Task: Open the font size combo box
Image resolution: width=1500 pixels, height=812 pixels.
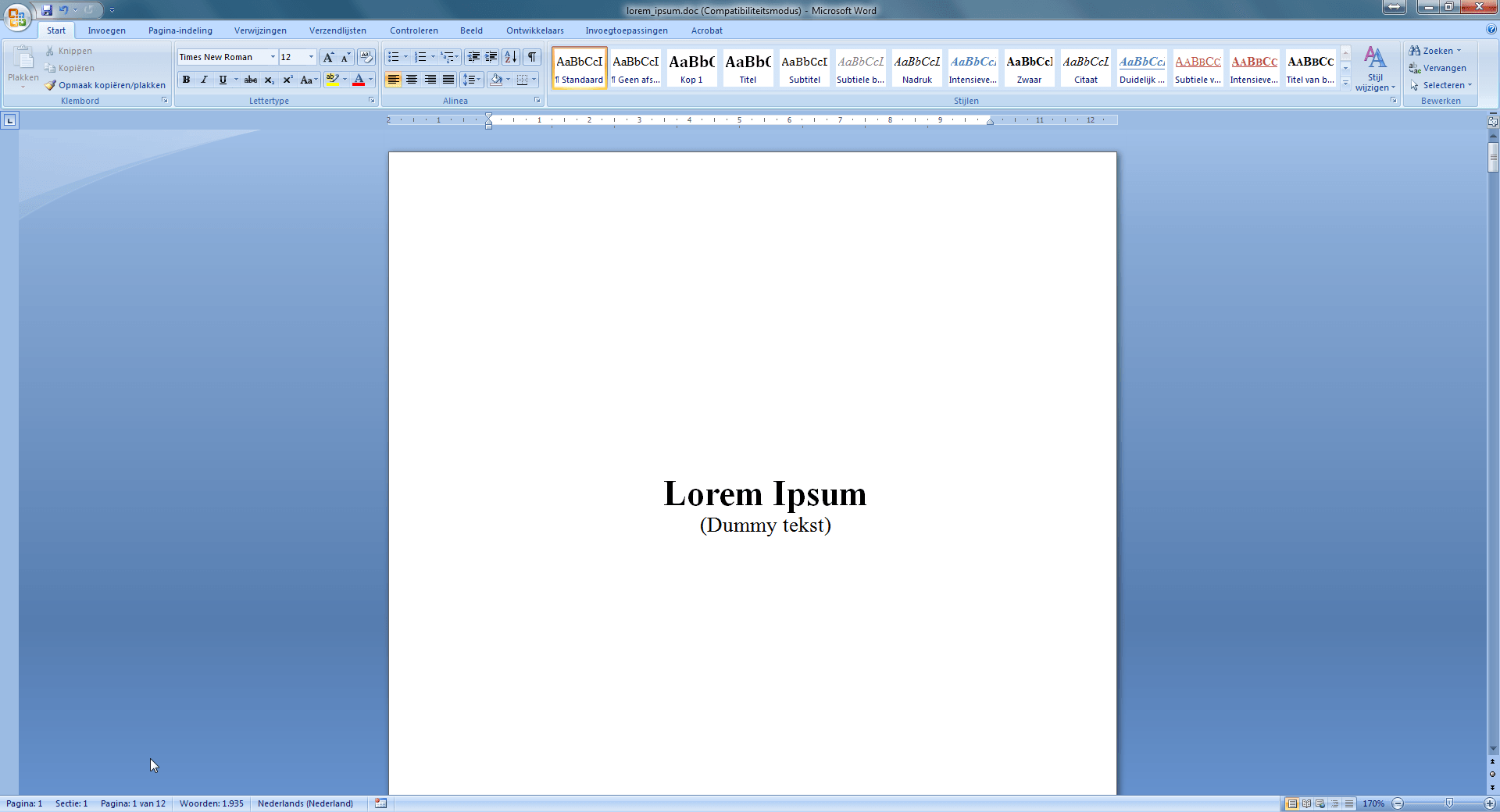Action: tap(298, 57)
